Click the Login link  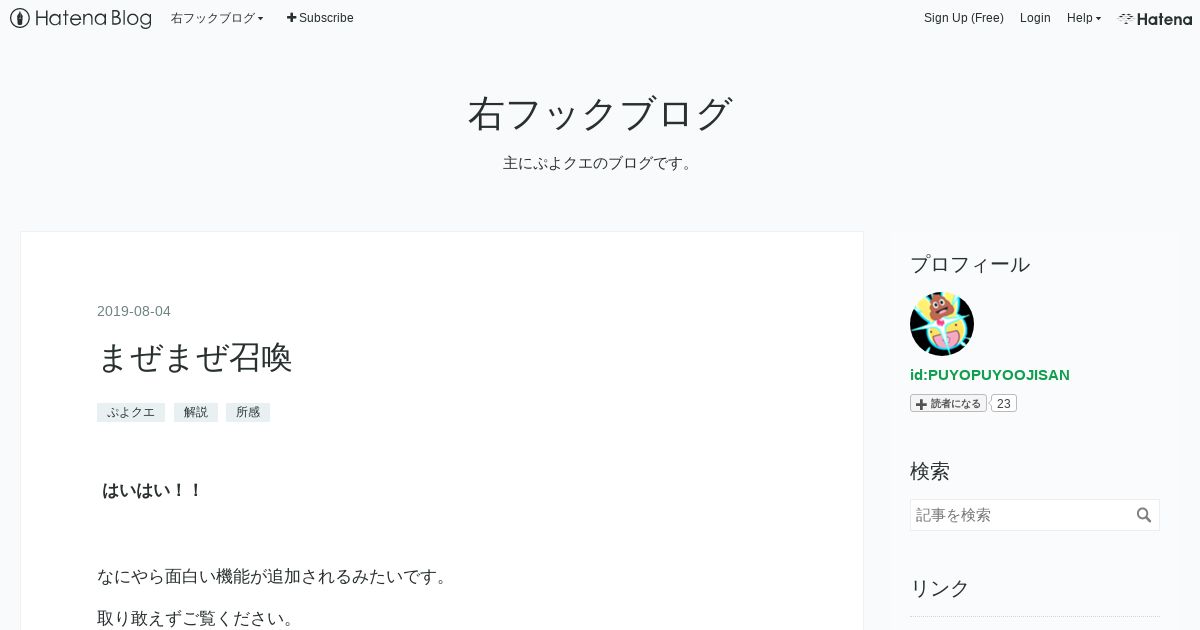(x=1035, y=18)
